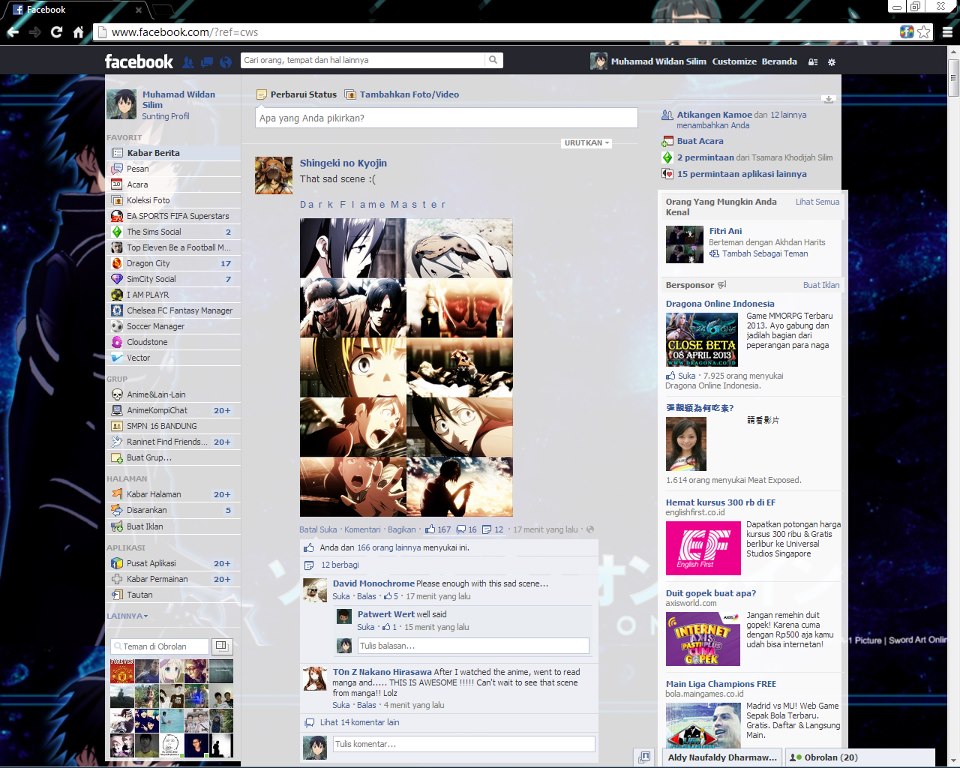Select Tambahkan Foto/Video tab
This screenshot has width=960, height=768.
[x=402, y=94]
